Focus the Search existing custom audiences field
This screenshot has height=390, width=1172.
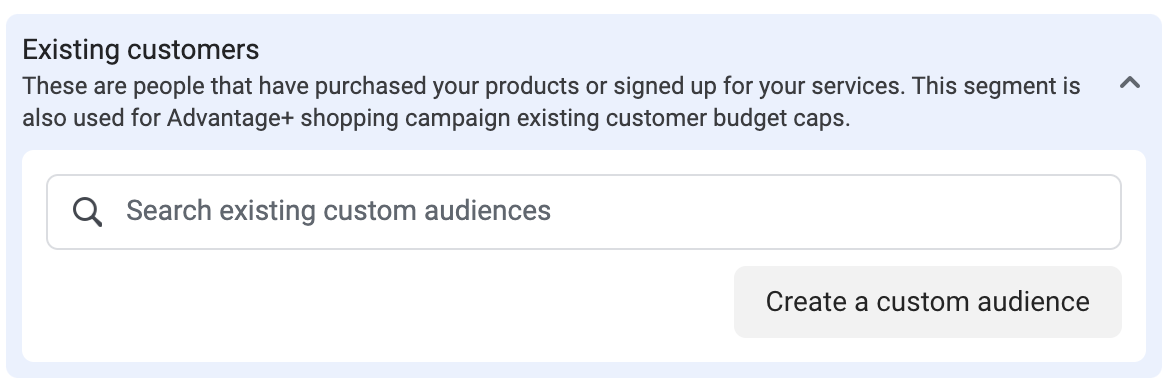tap(584, 212)
